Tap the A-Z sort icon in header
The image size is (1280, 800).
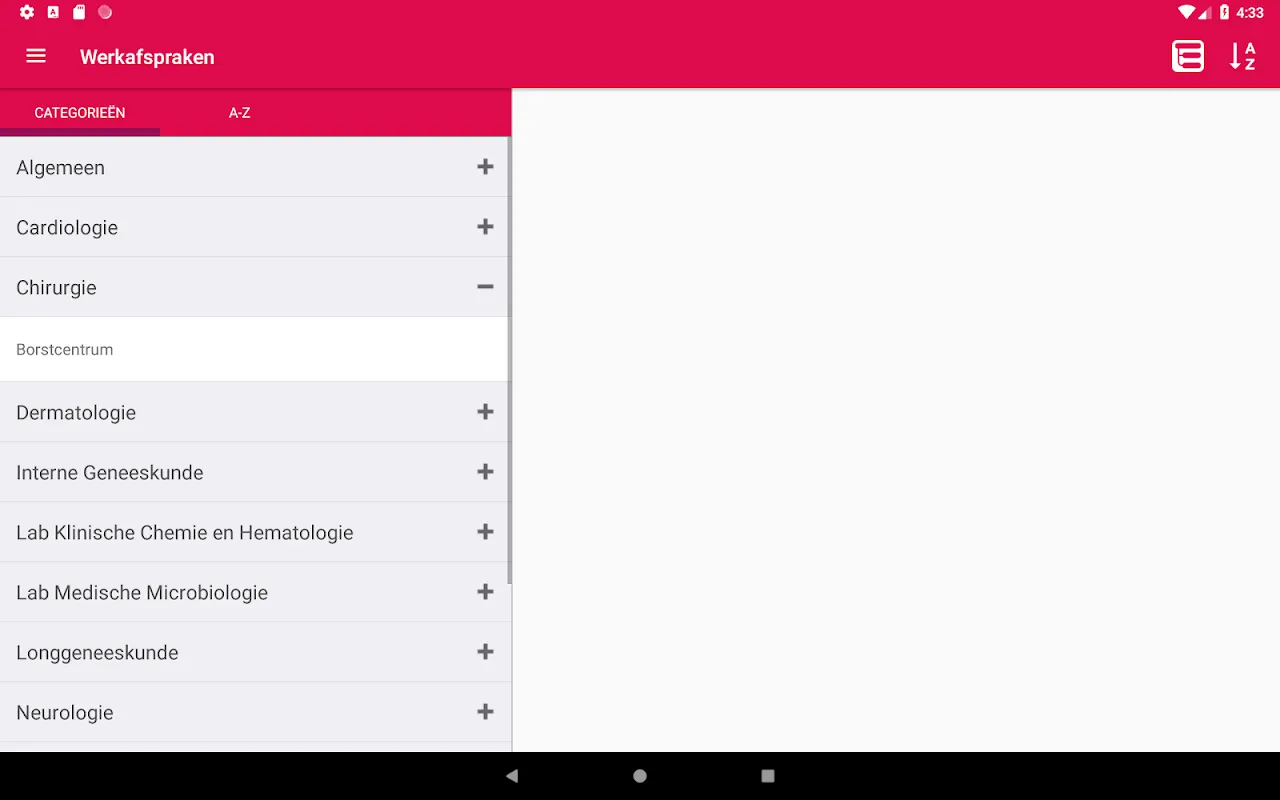(1242, 56)
